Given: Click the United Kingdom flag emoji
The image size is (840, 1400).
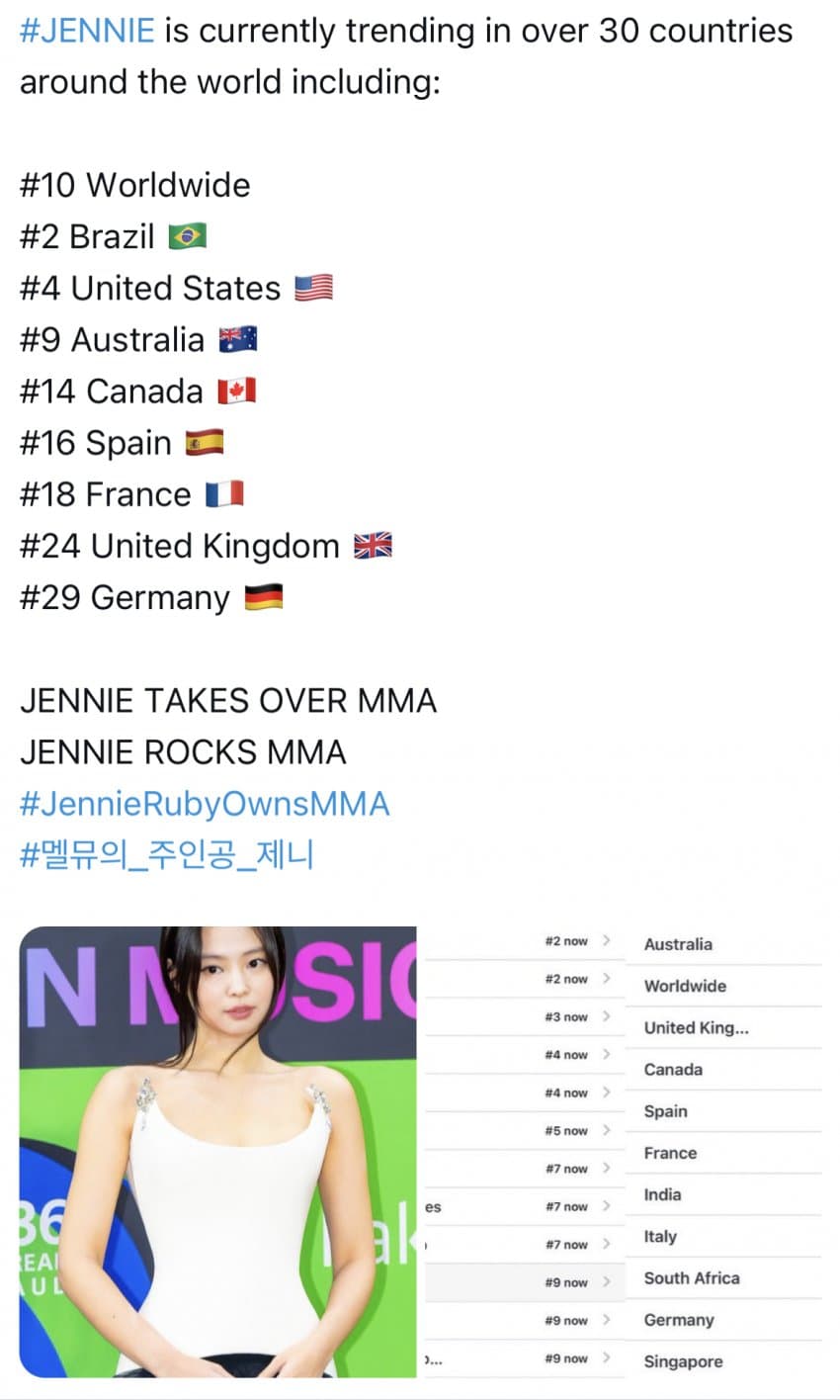Looking at the screenshot, I should [x=373, y=546].
